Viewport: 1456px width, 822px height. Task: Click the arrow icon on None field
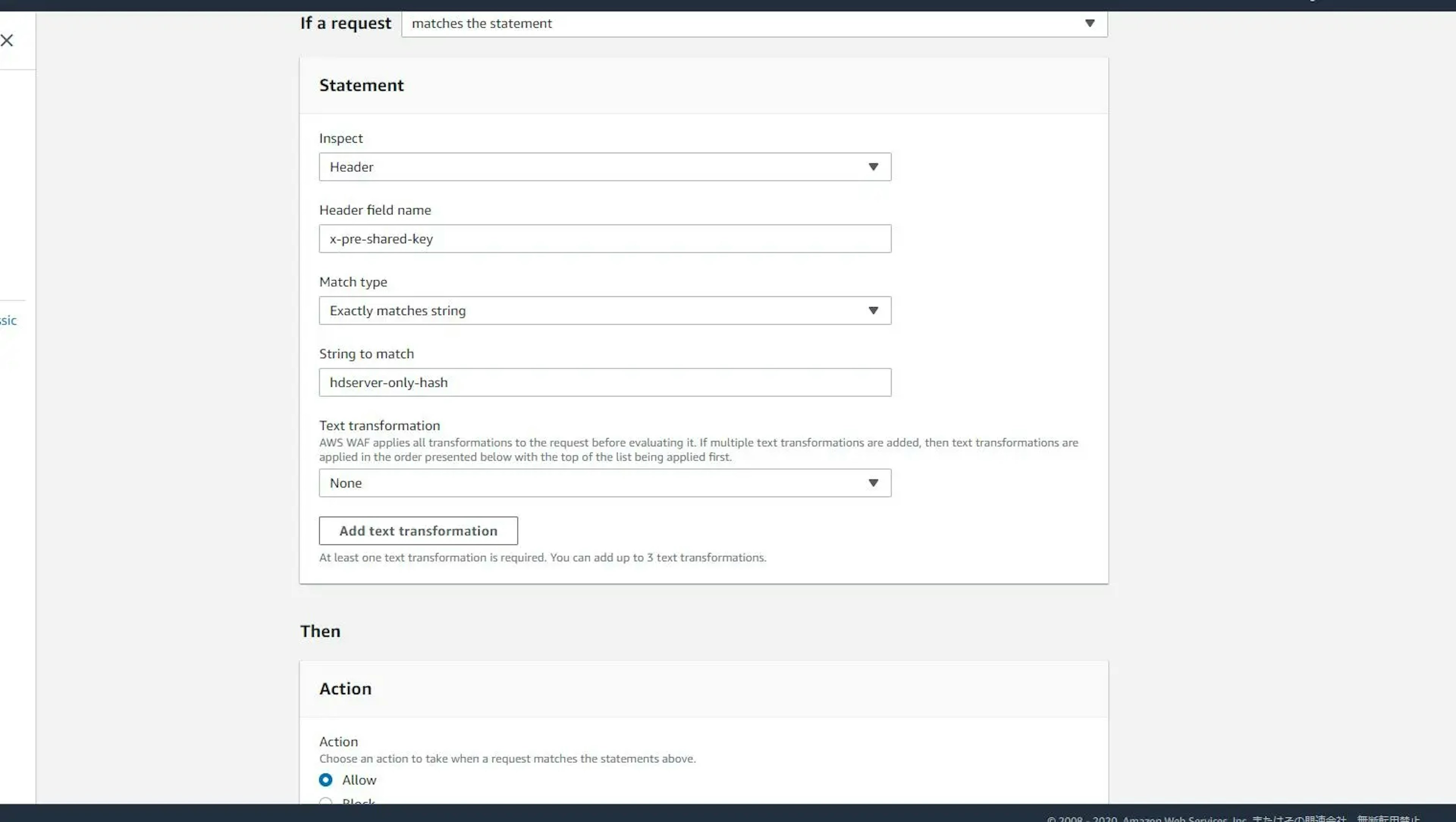pyautogui.click(x=873, y=483)
